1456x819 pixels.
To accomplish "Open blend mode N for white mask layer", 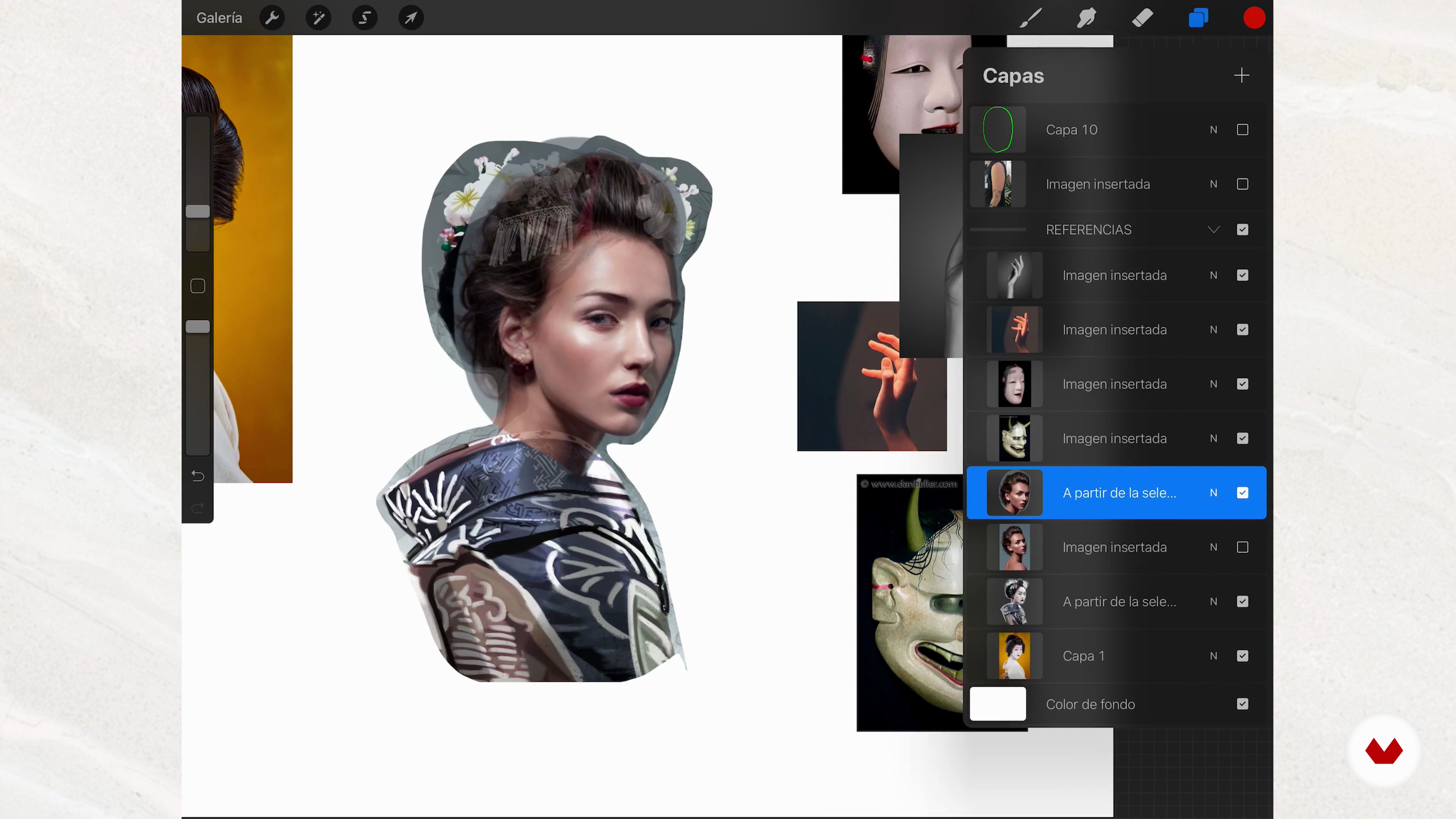I will click(1213, 384).
